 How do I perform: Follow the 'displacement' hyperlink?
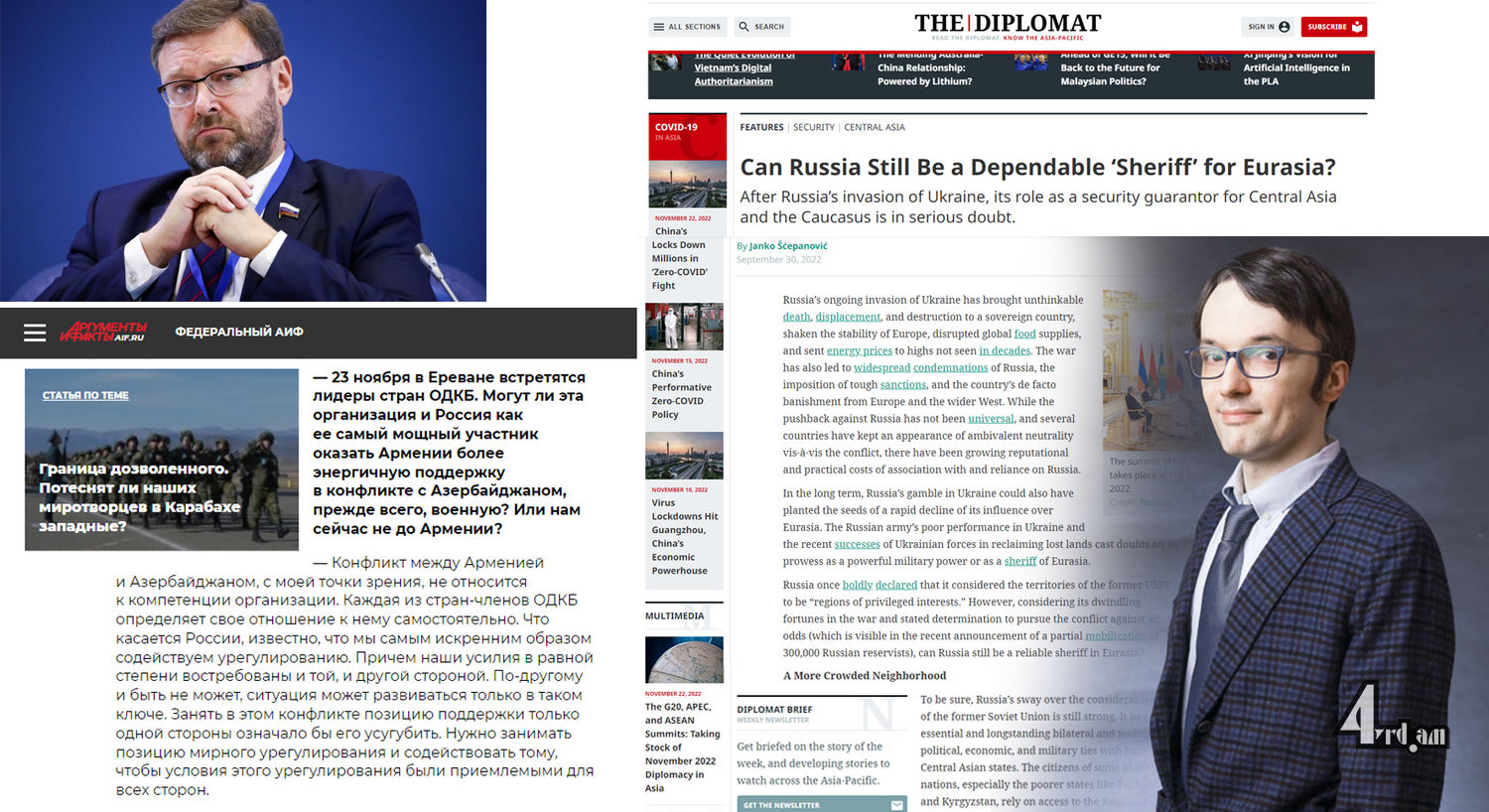848,317
